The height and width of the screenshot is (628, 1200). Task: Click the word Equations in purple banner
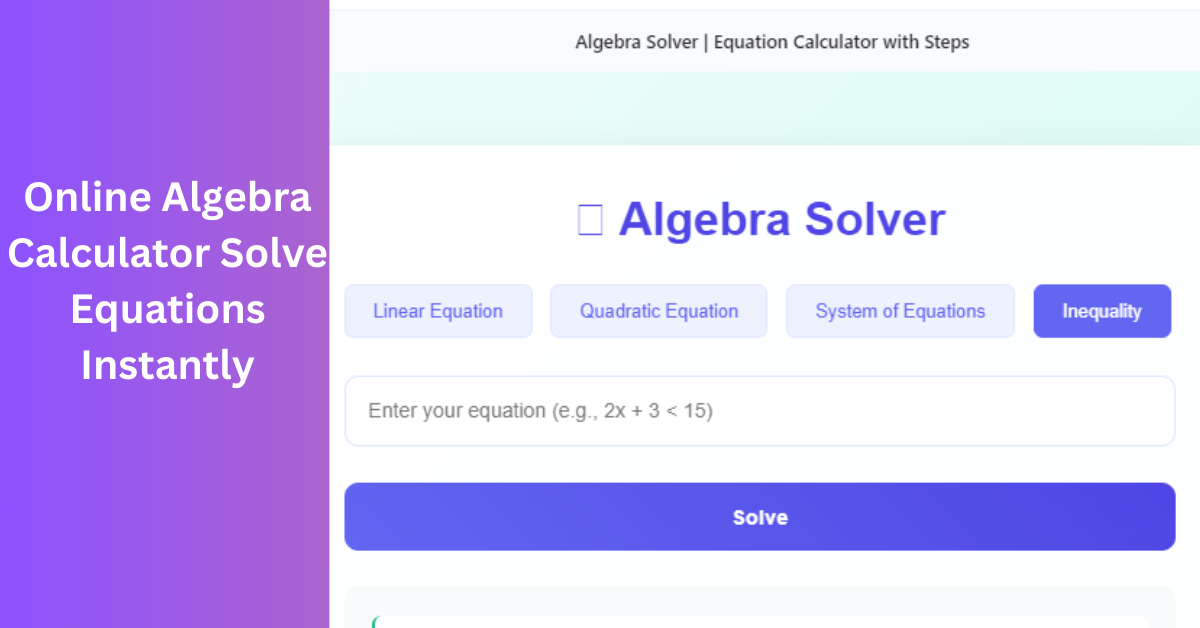(167, 309)
